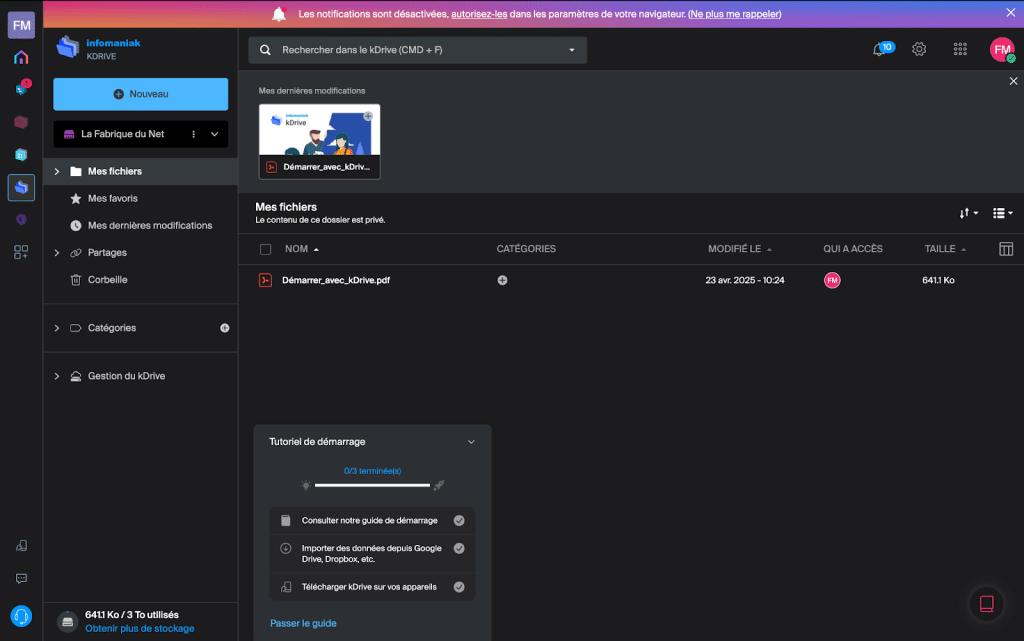The height and width of the screenshot is (641, 1024).
Task: Click the tutorial progress bar
Action: click(x=372, y=485)
